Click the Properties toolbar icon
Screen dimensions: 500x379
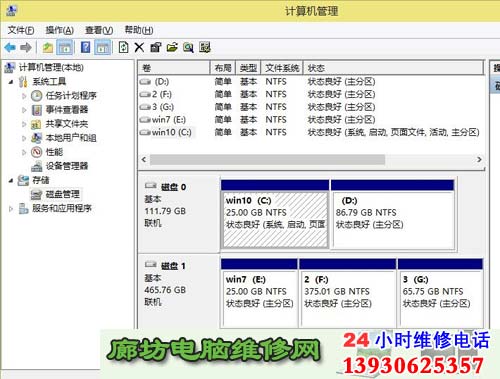tap(156, 48)
